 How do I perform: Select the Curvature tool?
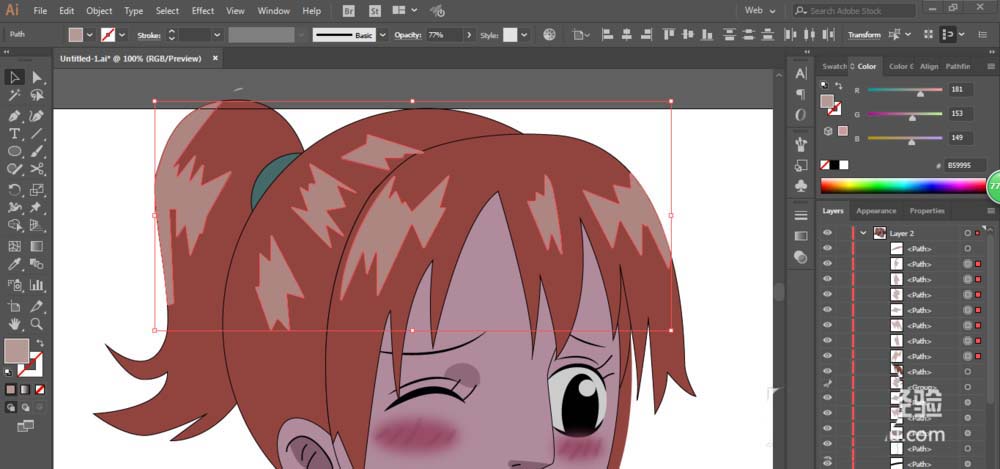click(37, 116)
